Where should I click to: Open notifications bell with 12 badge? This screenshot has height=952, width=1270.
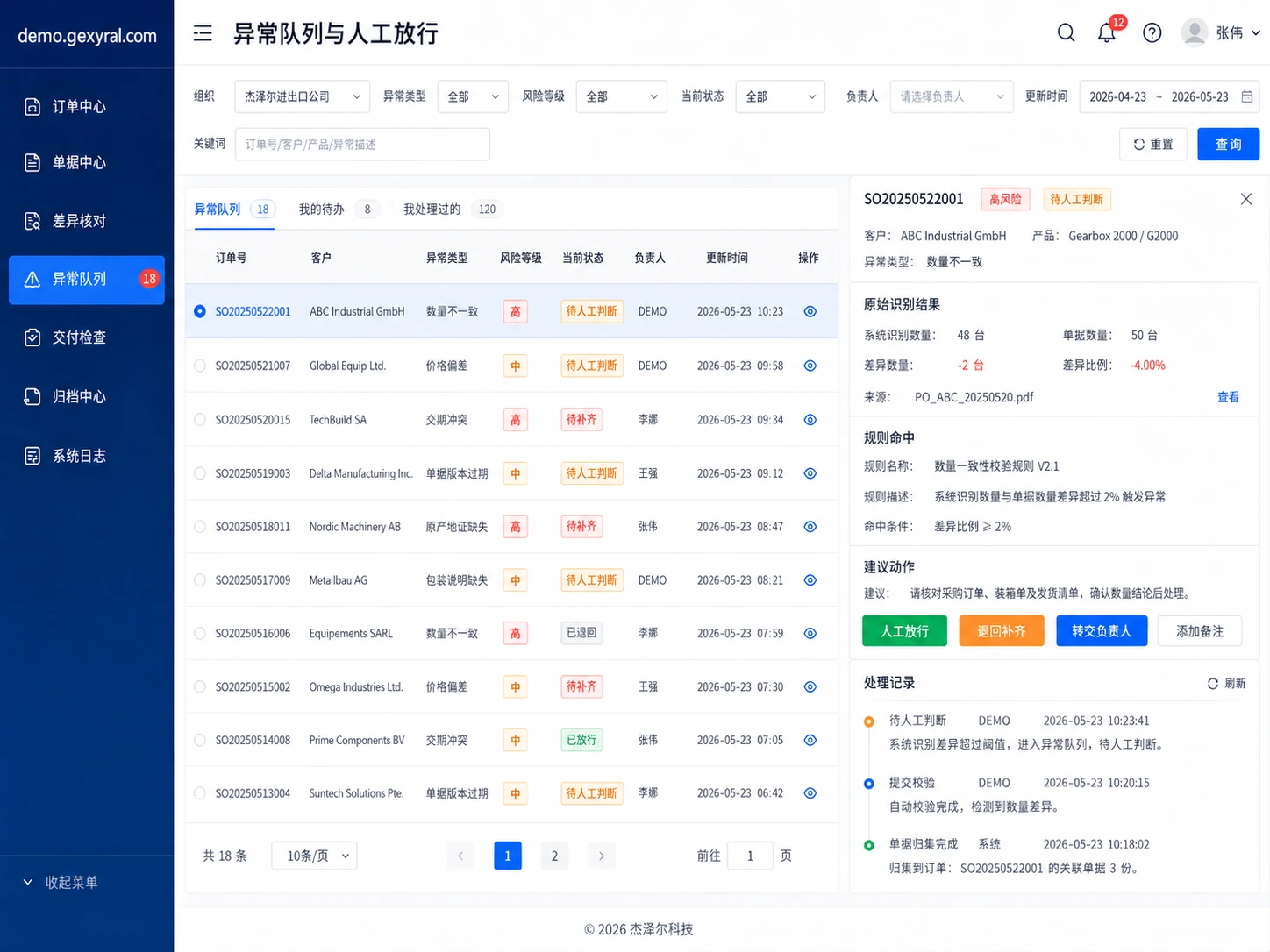[1107, 32]
